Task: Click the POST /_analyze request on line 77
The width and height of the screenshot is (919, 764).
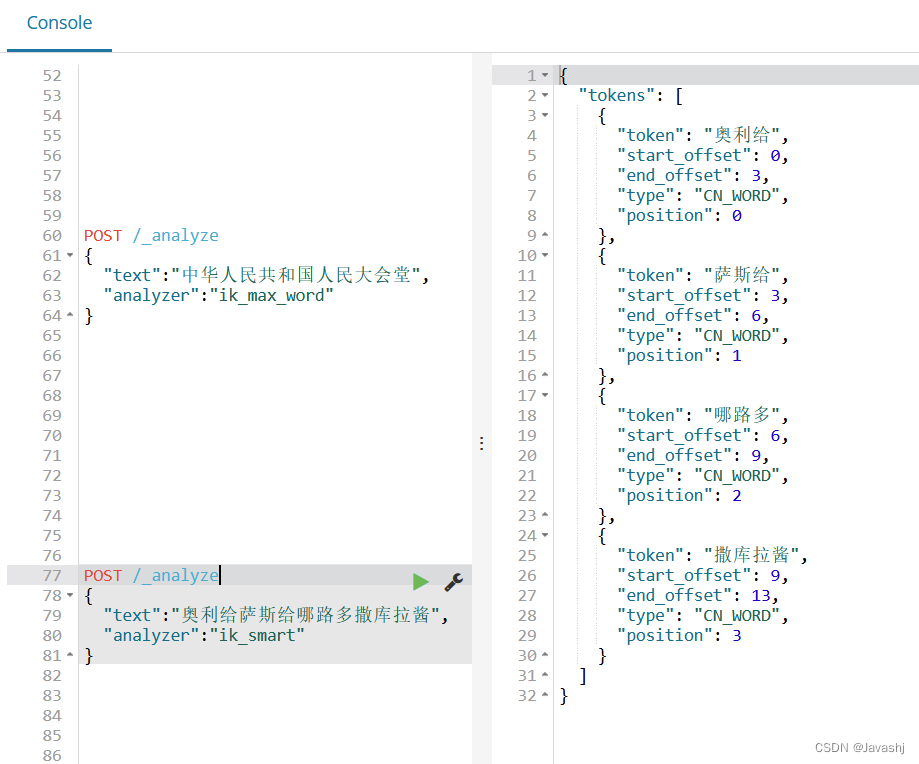Action: 151,575
